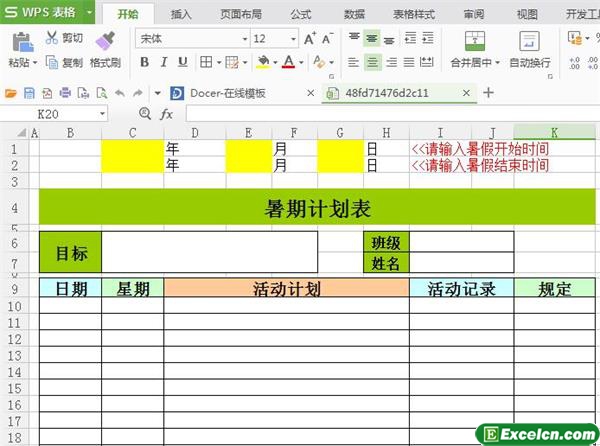
Task: Align text to bottom
Action: (389, 39)
